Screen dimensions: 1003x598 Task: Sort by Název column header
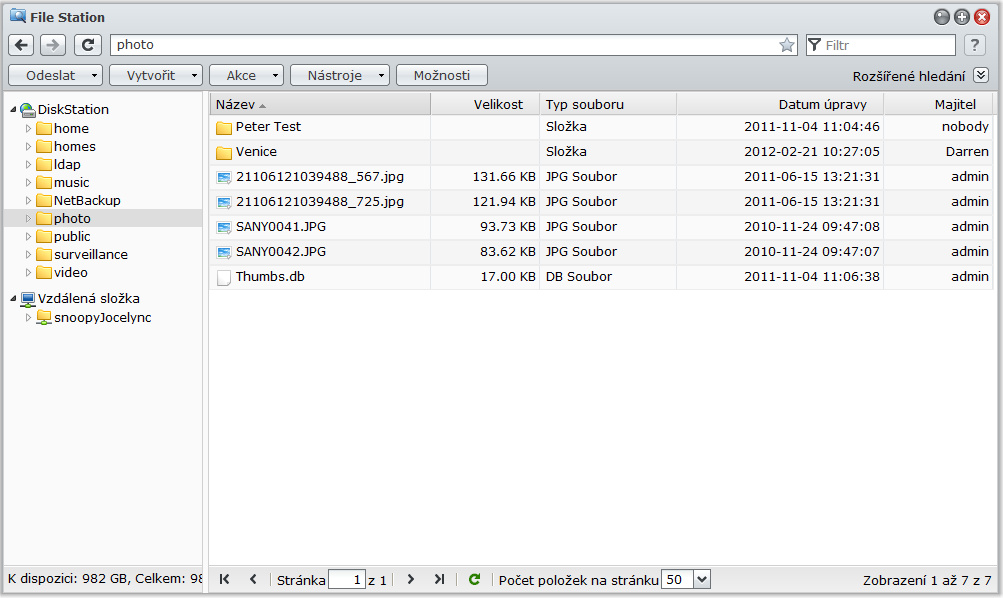[x=320, y=104]
